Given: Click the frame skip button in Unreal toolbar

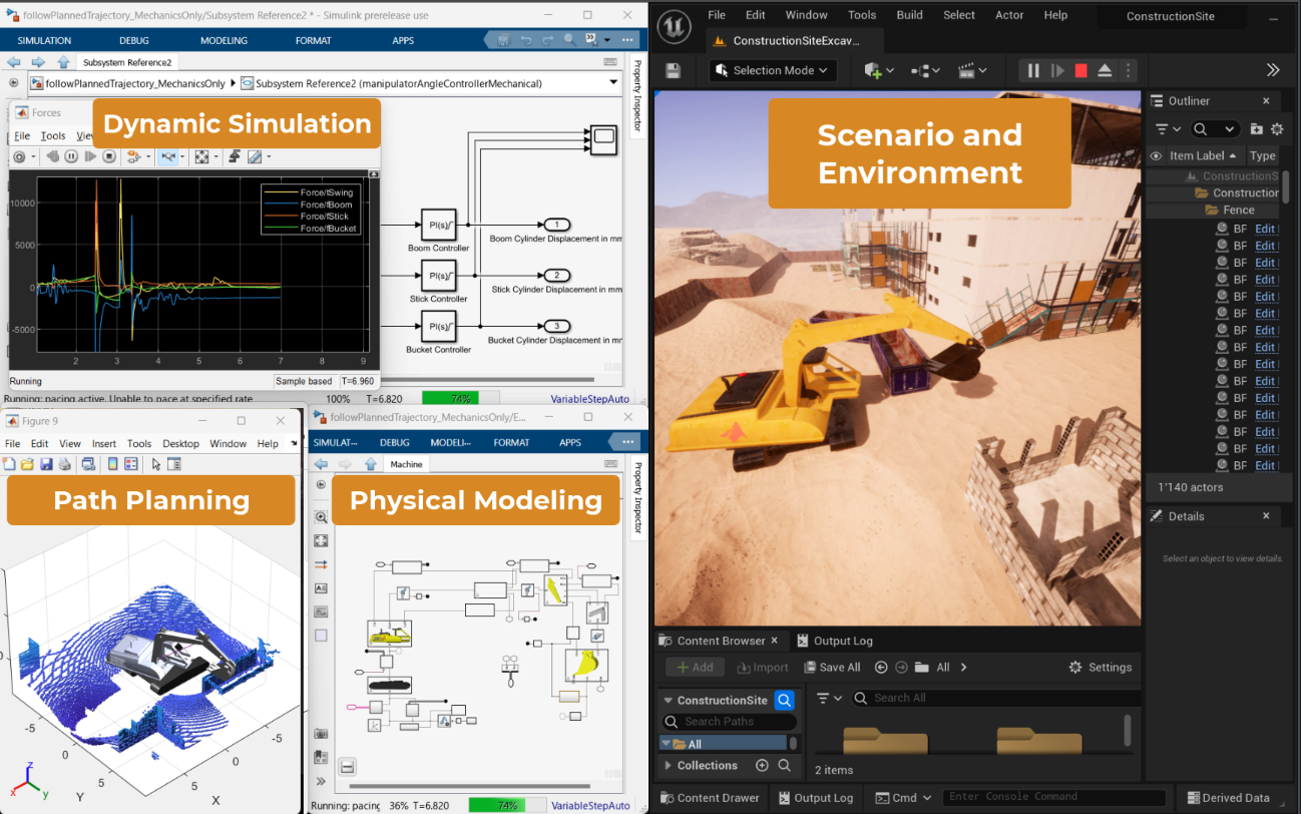Looking at the screenshot, I should [x=1057, y=71].
